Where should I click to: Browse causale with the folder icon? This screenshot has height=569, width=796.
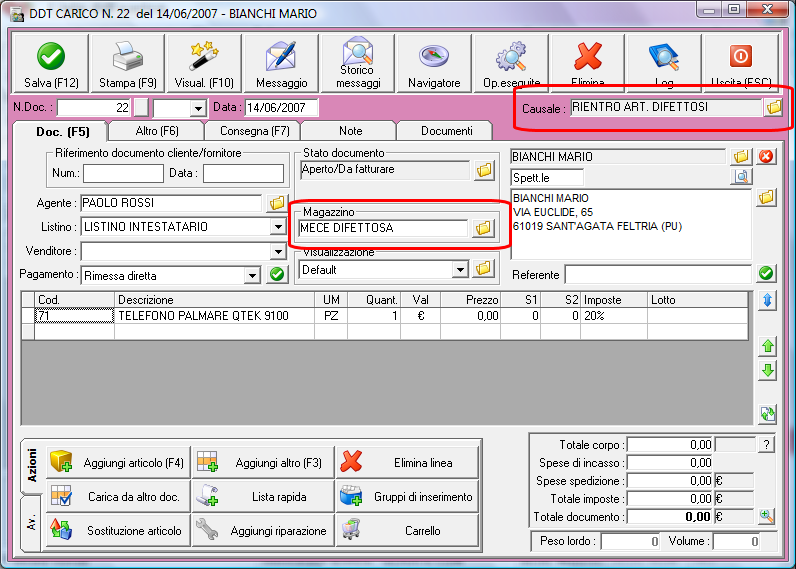click(774, 107)
